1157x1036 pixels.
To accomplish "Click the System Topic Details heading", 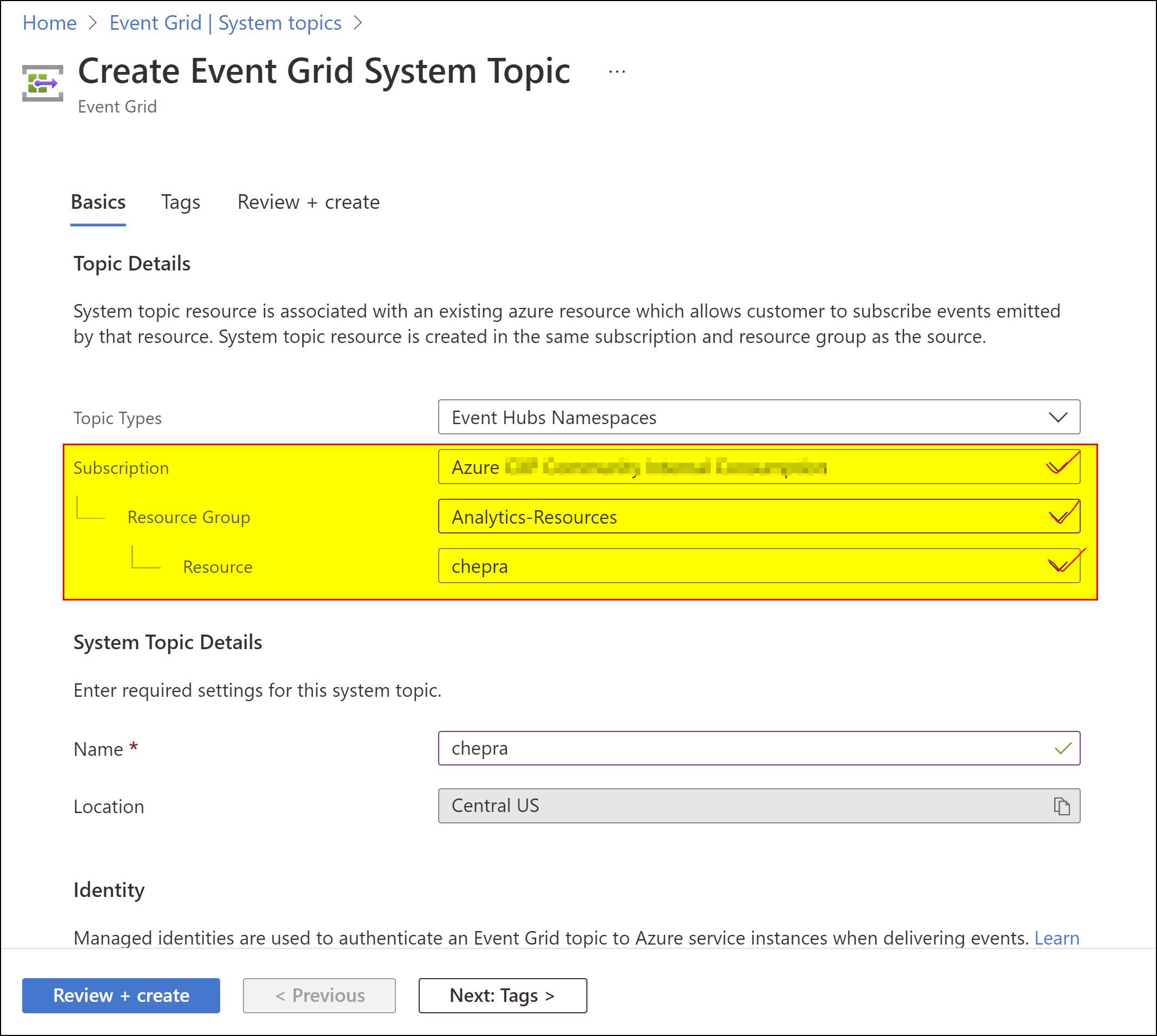I will 168,642.
